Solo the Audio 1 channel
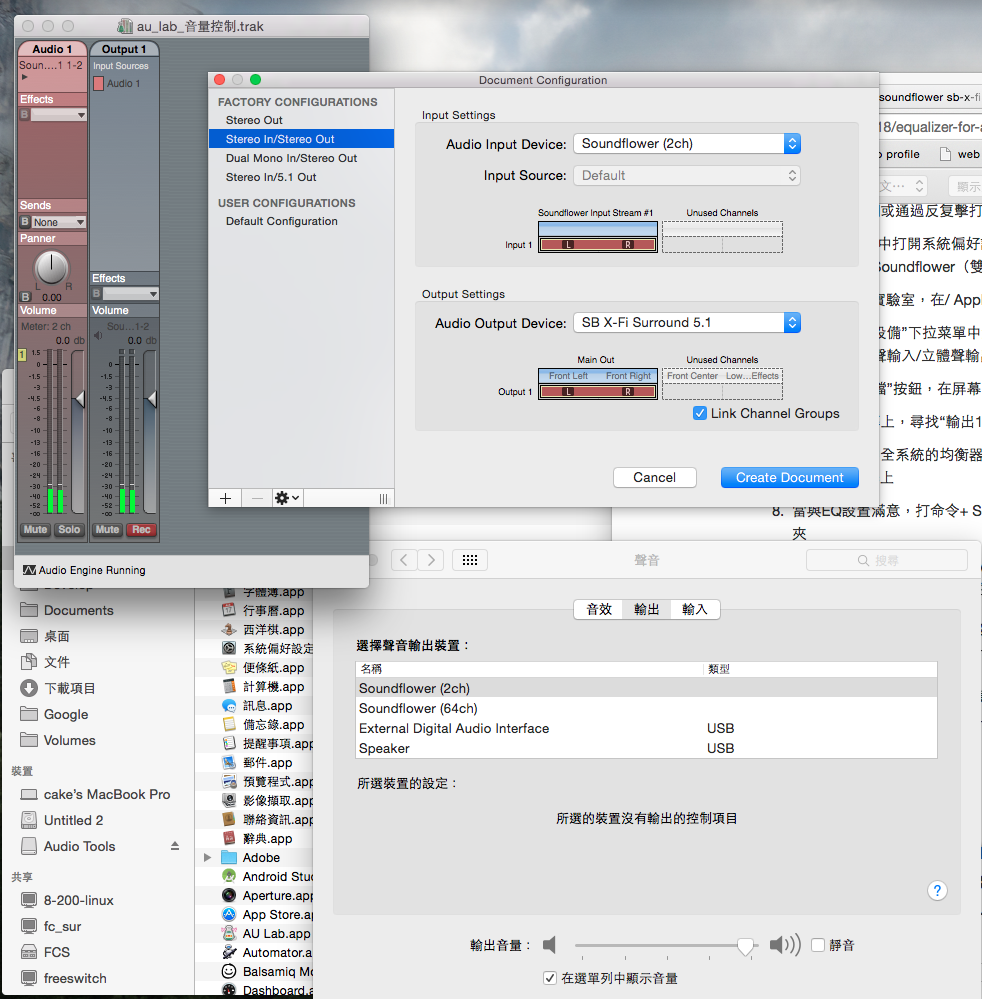This screenshot has height=999, width=982. point(69,529)
